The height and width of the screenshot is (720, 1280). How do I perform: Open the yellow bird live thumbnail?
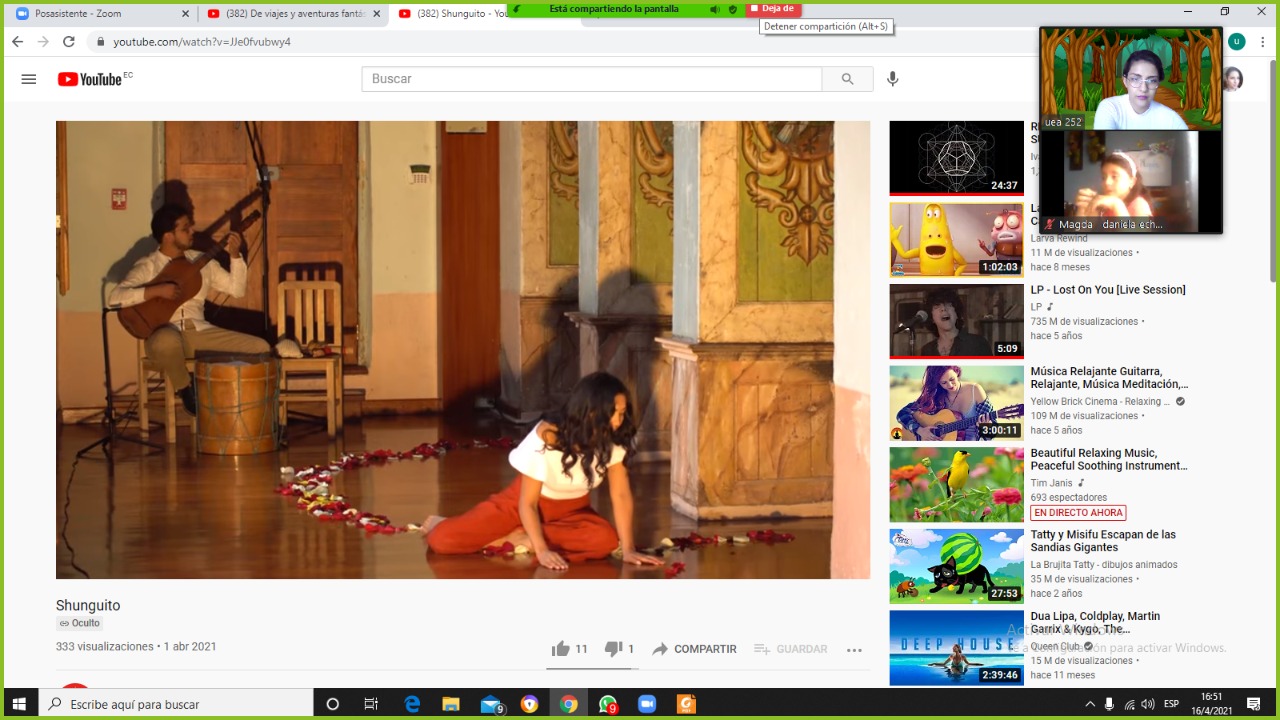[957, 485]
